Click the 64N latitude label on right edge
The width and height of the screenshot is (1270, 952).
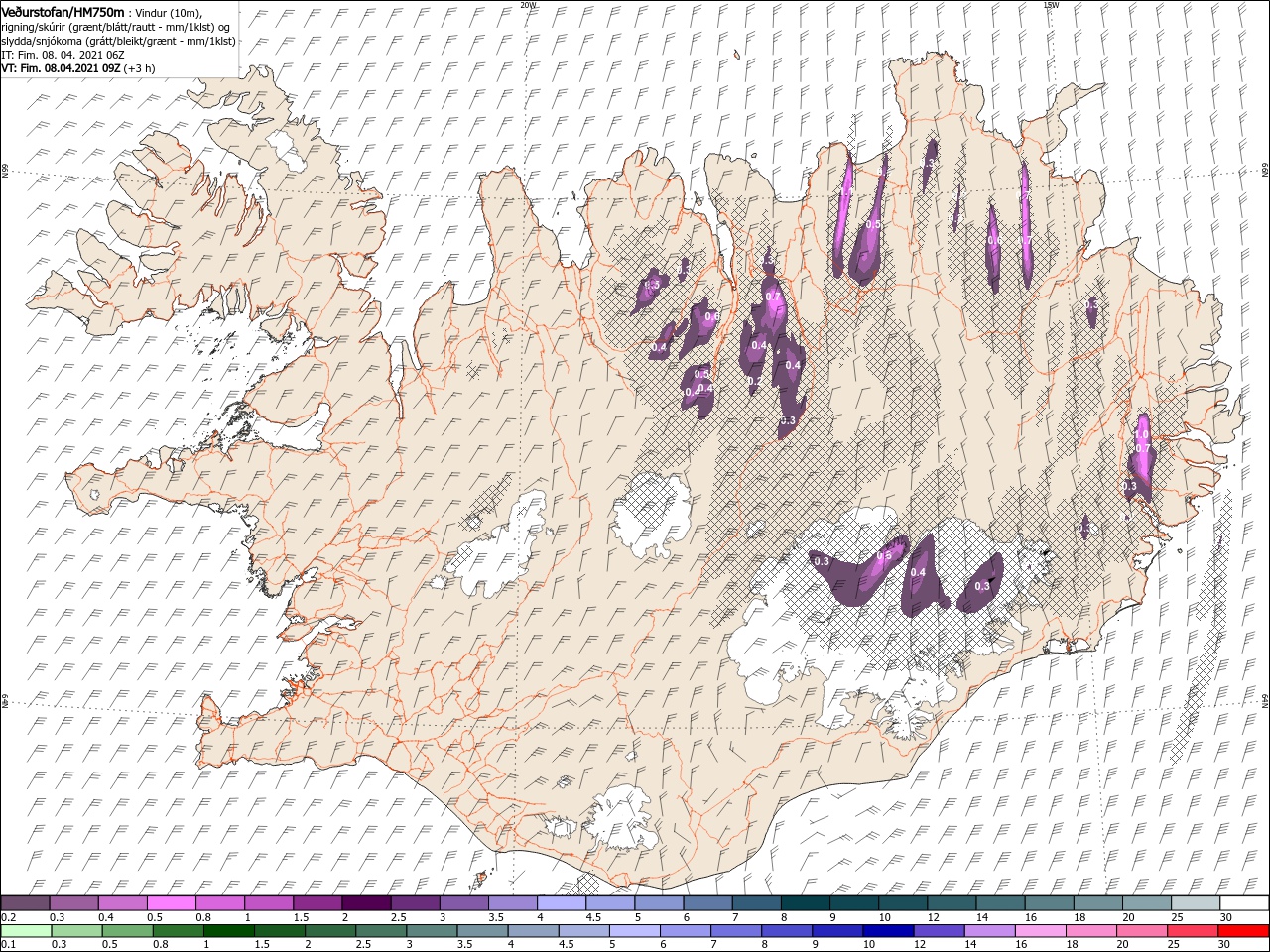tap(1265, 703)
